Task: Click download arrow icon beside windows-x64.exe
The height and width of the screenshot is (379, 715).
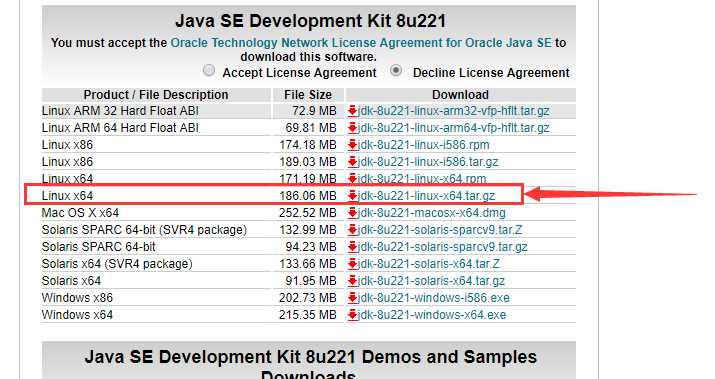Action: (352, 315)
